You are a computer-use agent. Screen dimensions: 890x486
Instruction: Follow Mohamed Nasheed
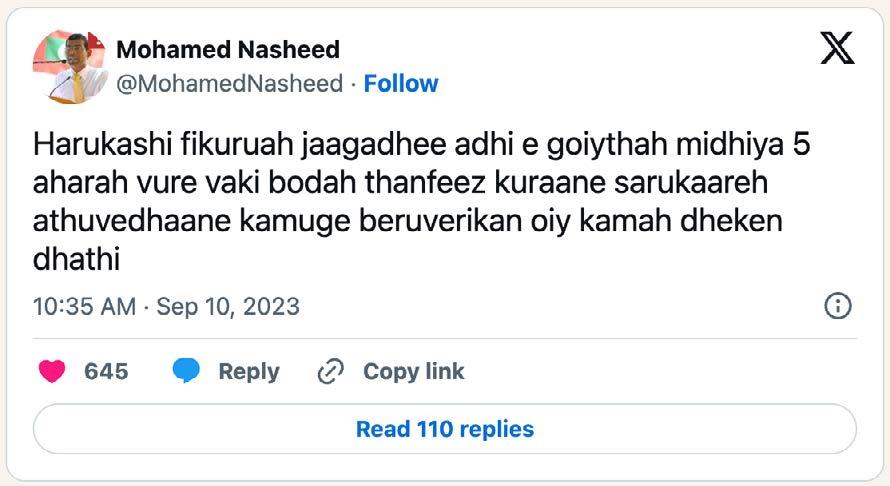click(401, 84)
